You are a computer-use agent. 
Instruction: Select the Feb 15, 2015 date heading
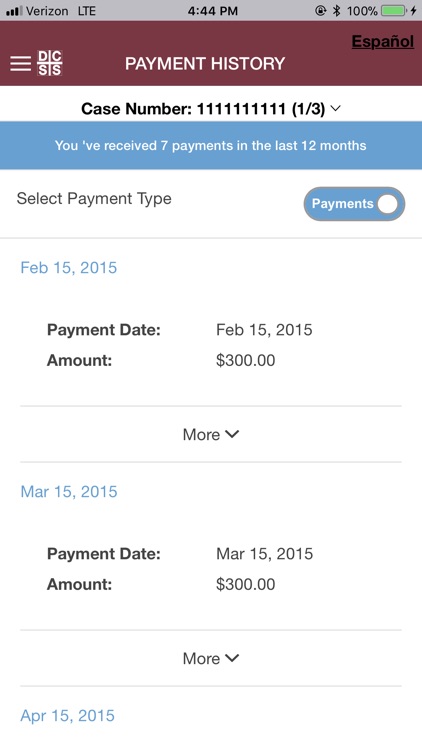[x=69, y=267]
